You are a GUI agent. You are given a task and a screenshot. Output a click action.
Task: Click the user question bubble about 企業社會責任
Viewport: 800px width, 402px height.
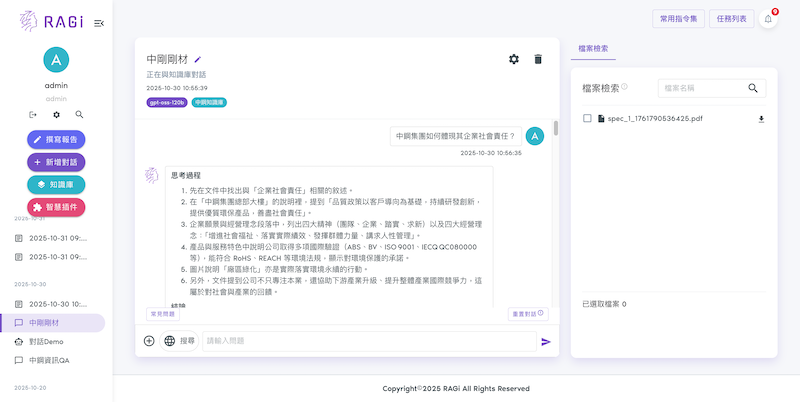[x=456, y=136]
